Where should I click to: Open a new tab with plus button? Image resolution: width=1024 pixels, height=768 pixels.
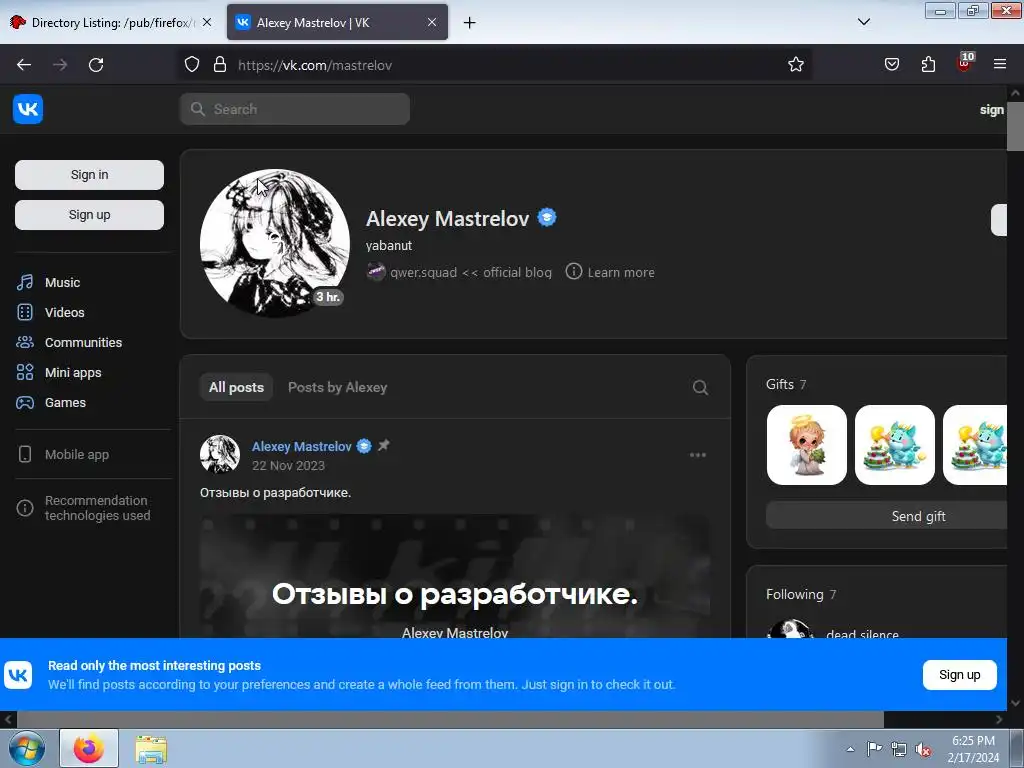click(469, 23)
